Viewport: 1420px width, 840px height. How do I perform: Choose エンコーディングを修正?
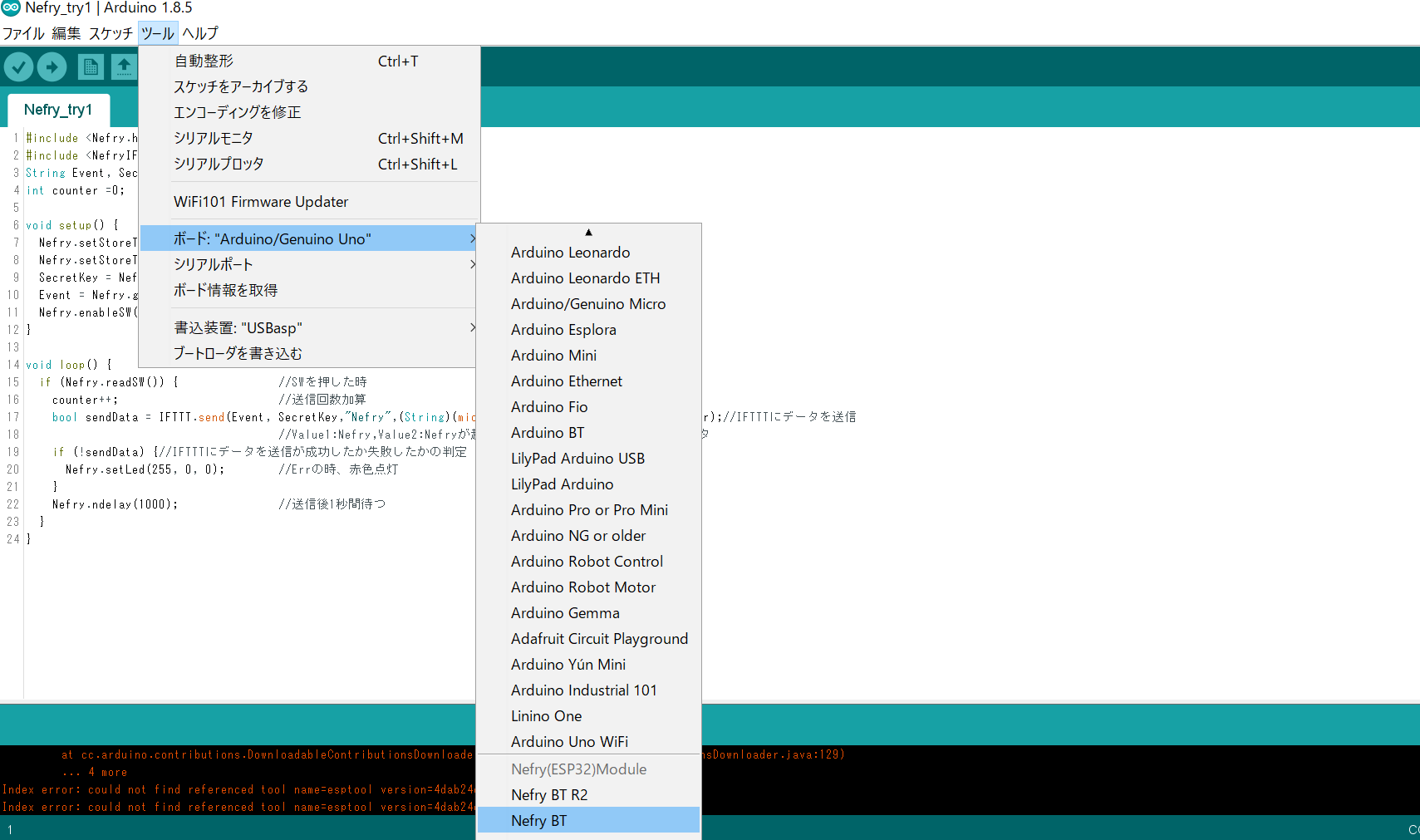click(308, 112)
